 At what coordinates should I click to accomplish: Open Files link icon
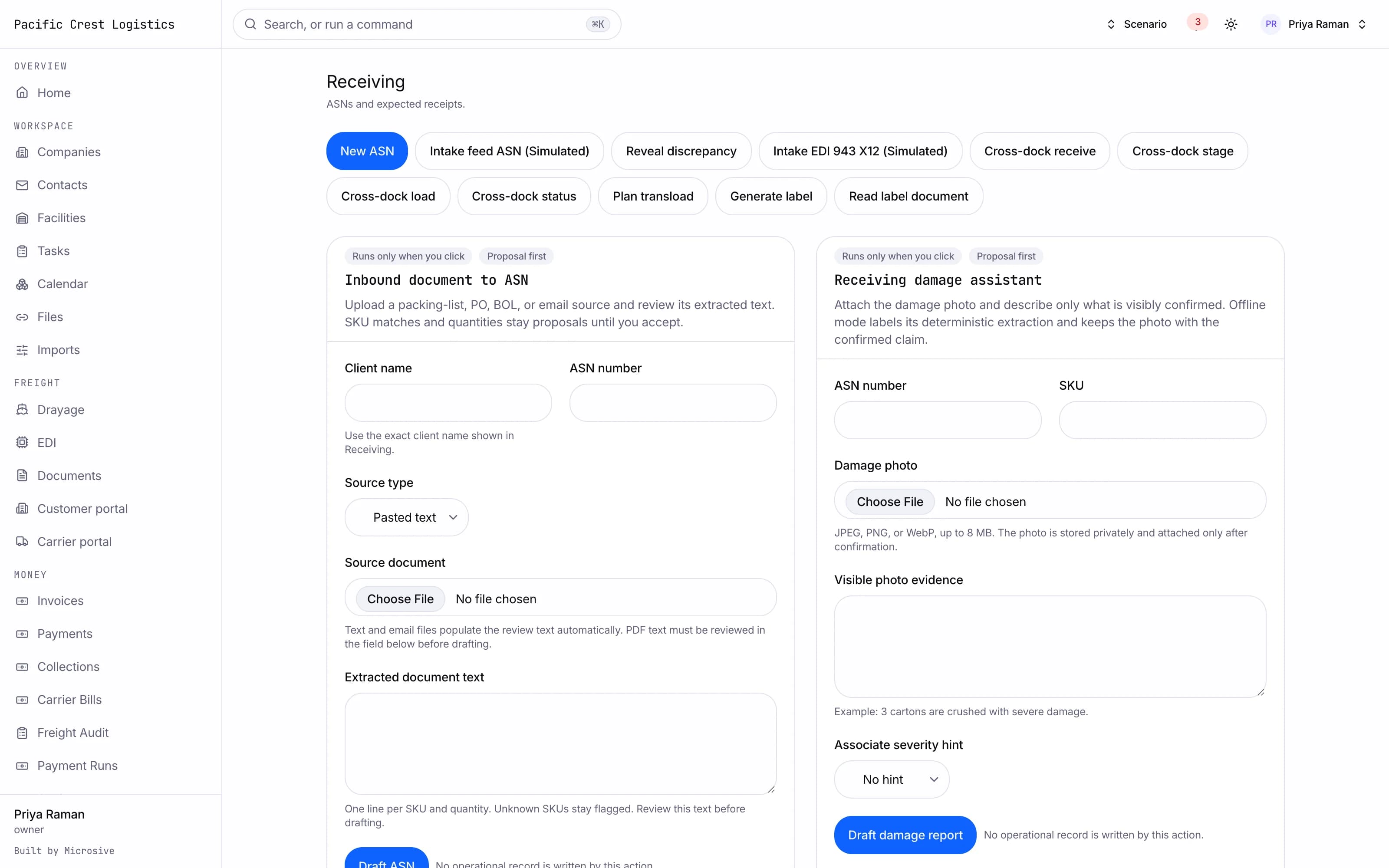22,317
